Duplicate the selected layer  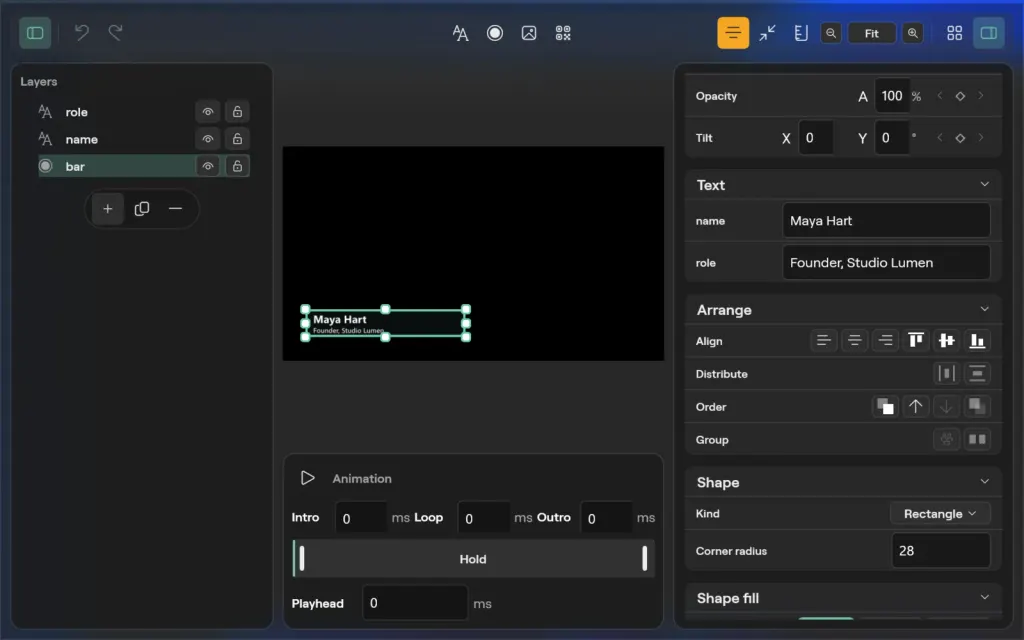click(142, 209)
